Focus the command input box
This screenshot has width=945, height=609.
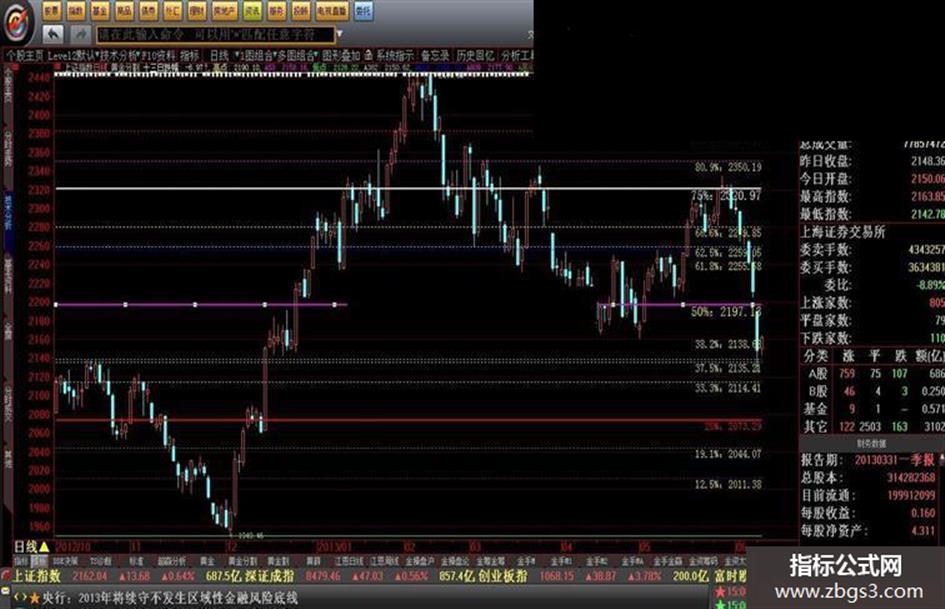coord(215,34)
